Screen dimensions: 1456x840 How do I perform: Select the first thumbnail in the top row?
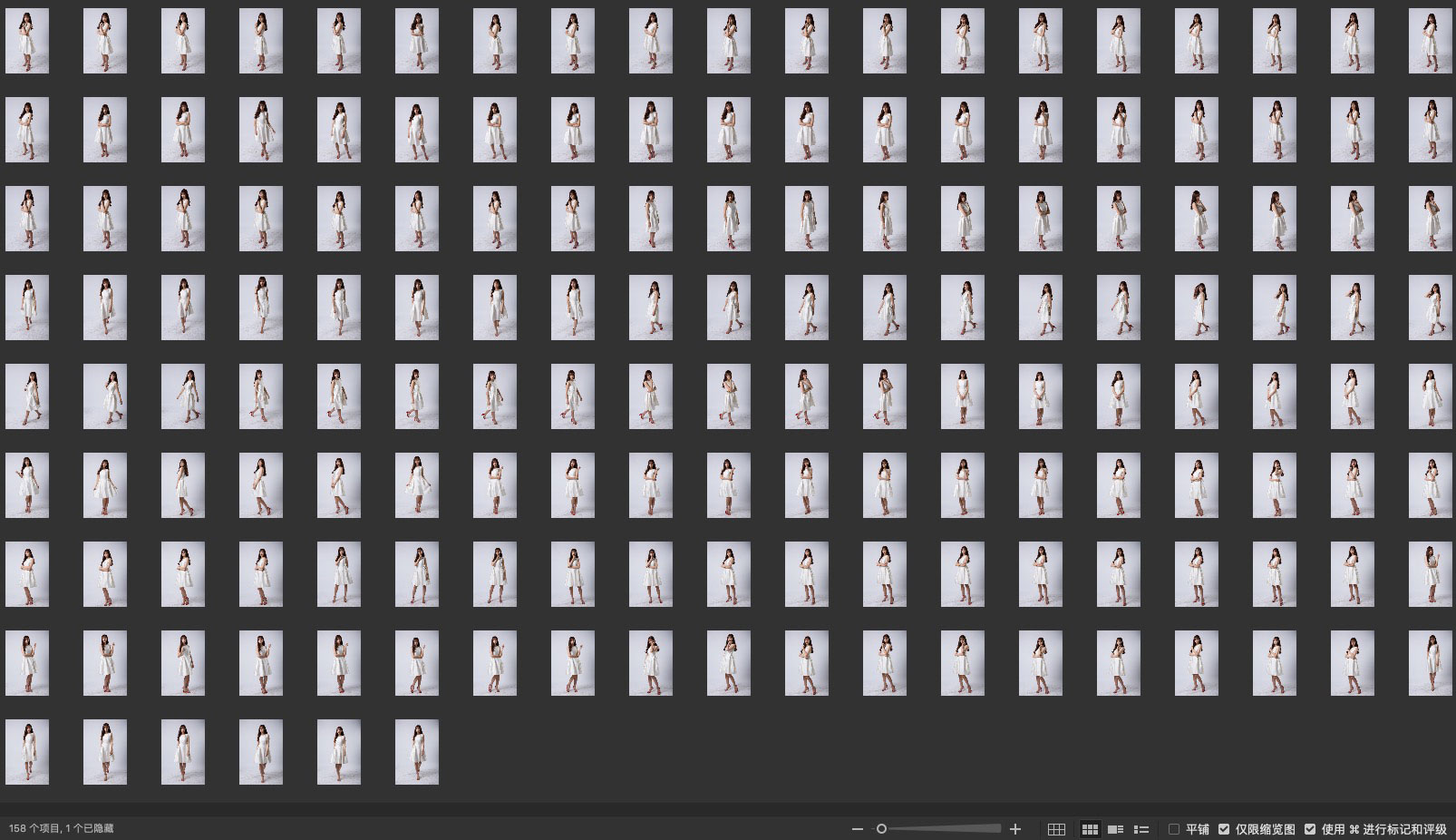(27, 41)
